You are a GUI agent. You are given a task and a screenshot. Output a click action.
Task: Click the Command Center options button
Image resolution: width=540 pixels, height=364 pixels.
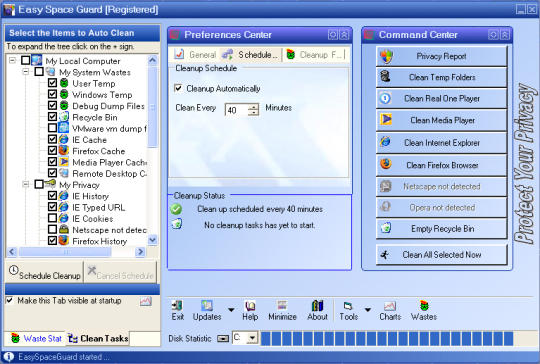click(493, 35)
